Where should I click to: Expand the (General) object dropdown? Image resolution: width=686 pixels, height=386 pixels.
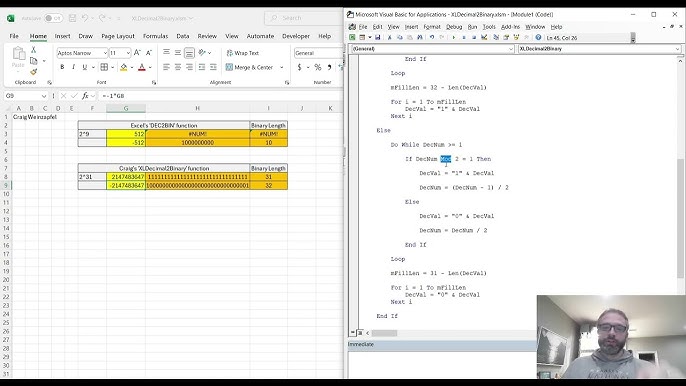432,49
